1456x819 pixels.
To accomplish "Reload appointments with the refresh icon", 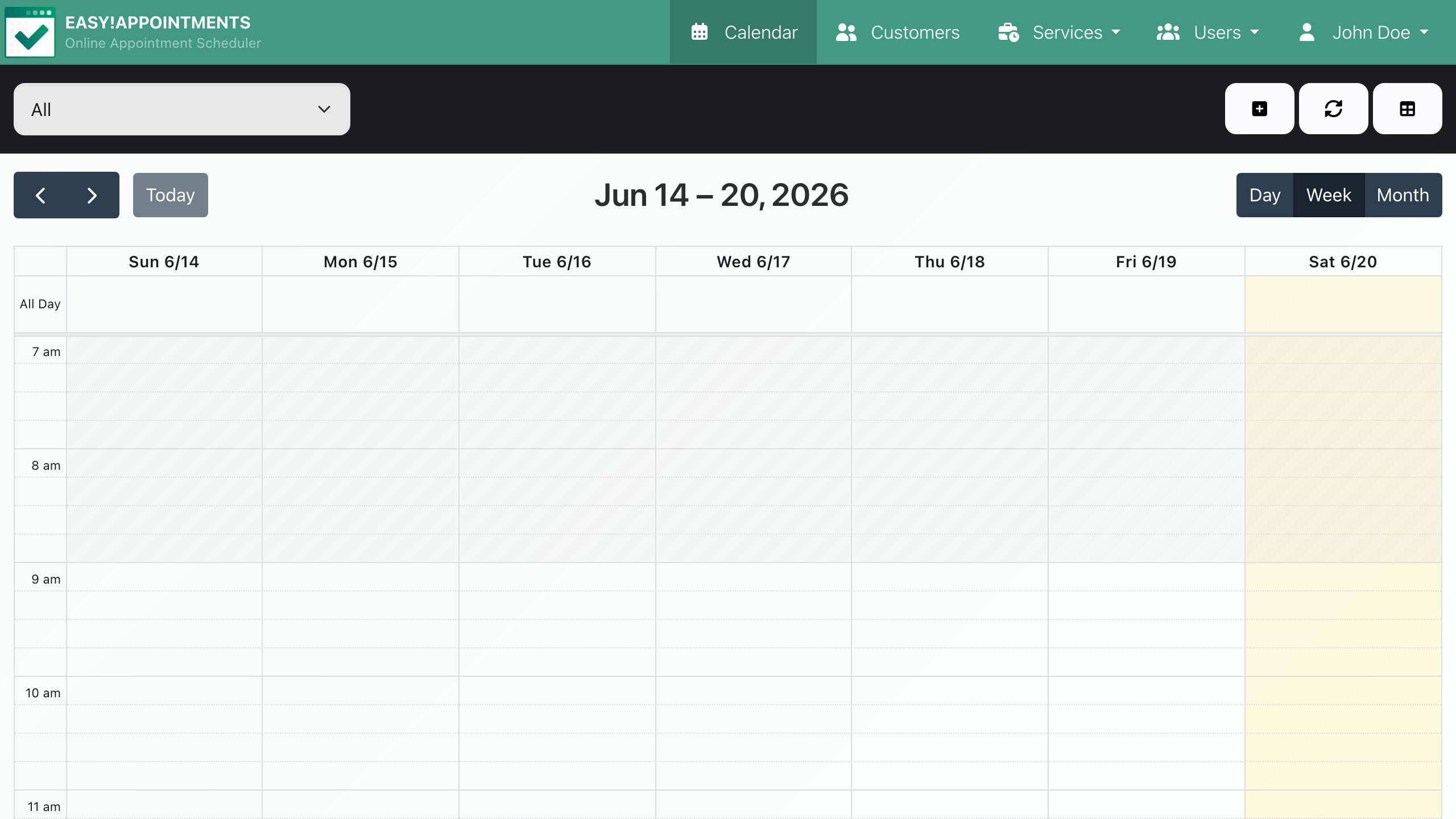I will coord(1334,109).
